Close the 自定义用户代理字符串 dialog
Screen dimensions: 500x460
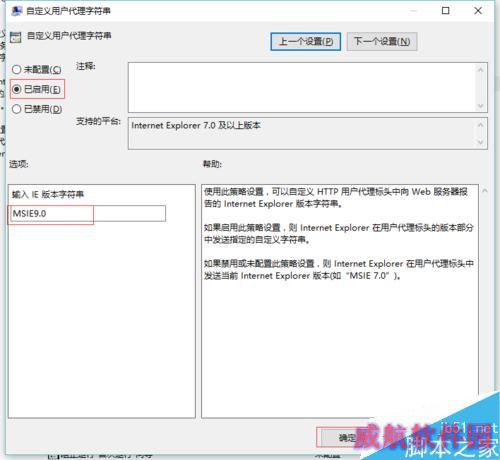478,11
